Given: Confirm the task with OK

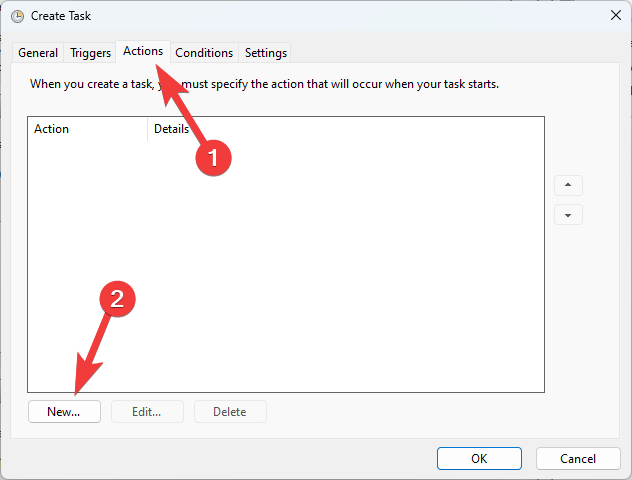Looking at the screenshot, I should pyautogui.click(x=479, y=458).
